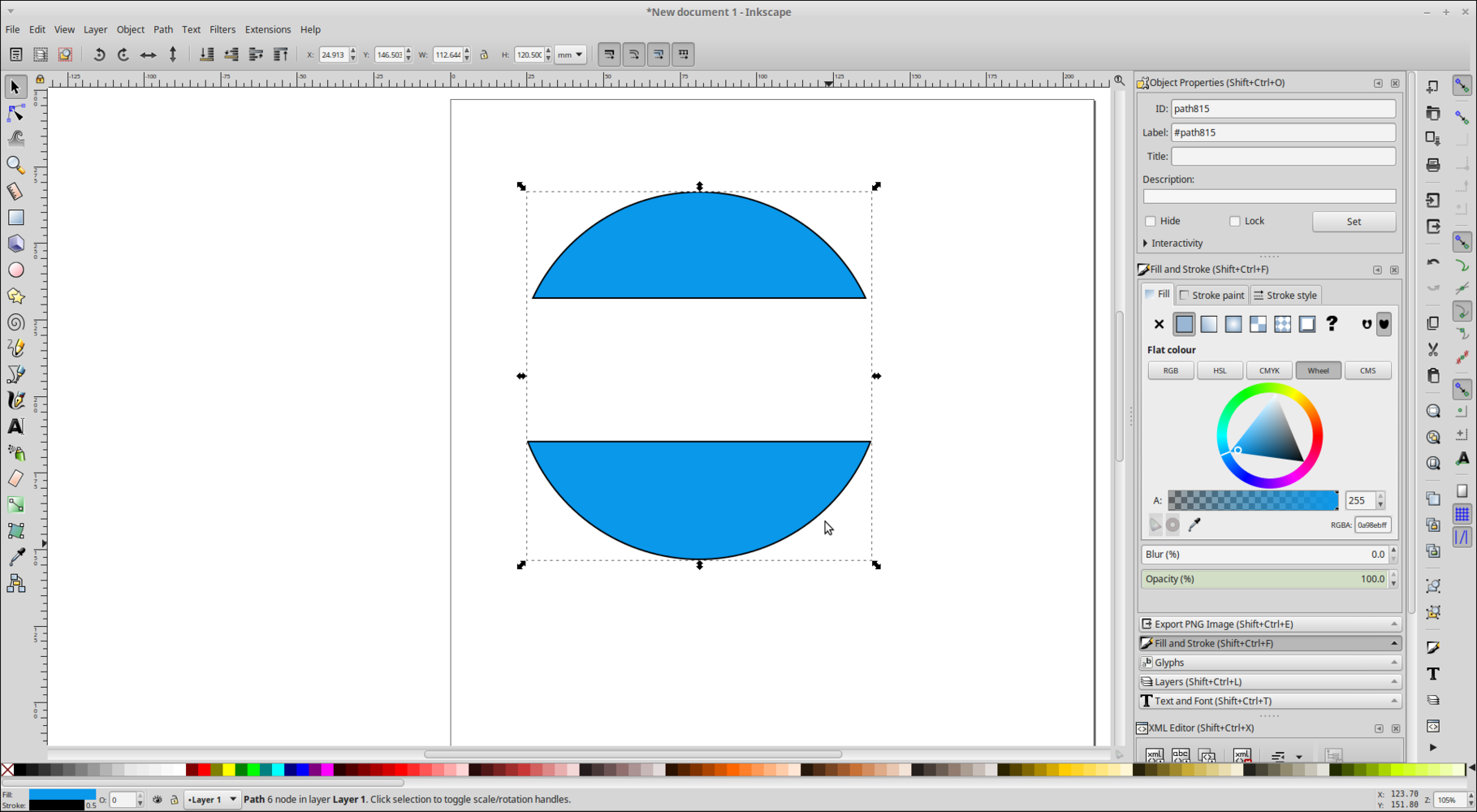
Task: Switch color mode to CMS
Action: click(x=1367, y=371)
